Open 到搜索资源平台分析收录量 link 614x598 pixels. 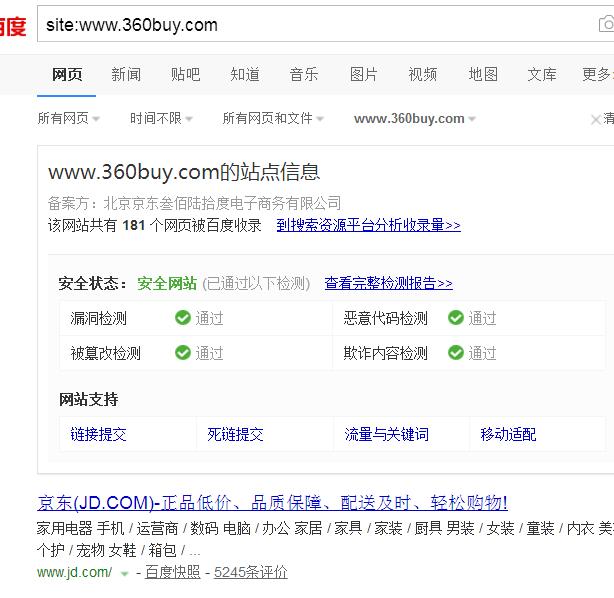click(368, 225)
